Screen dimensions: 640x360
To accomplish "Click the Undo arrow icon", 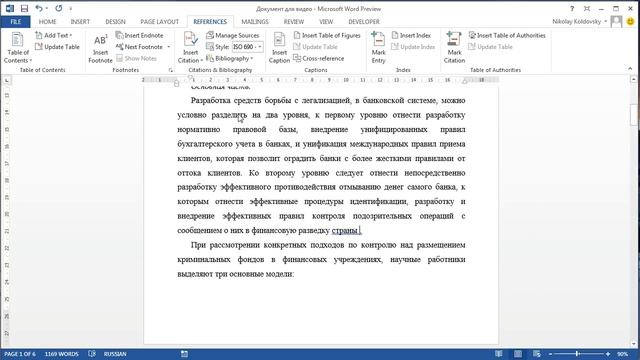I will 39,8.
